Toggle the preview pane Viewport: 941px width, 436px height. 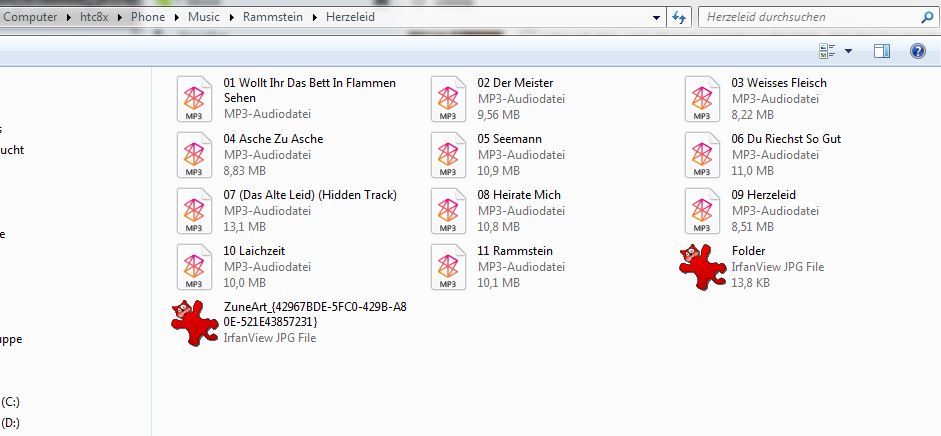coord(882,51)
